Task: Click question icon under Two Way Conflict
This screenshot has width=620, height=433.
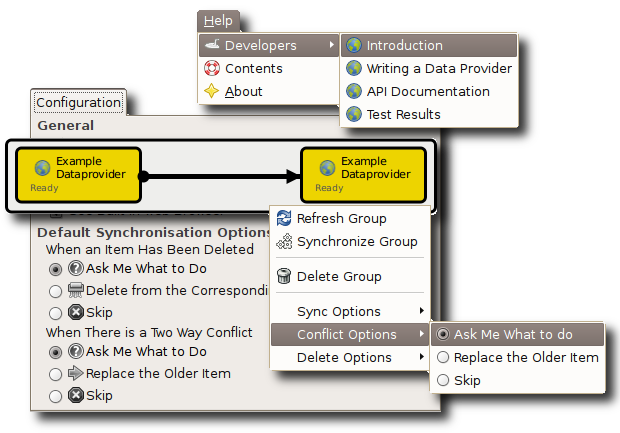Action: (x=76, y=351)
